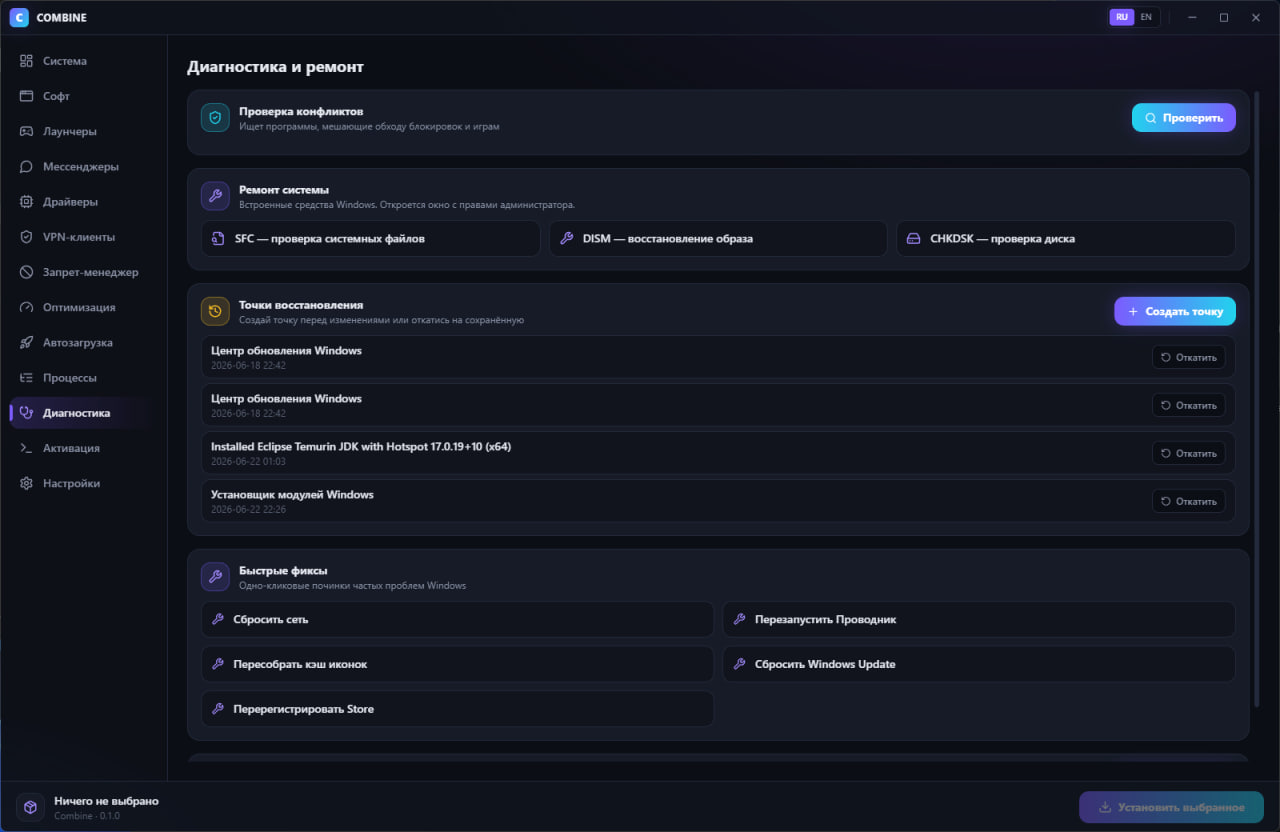Screen dimensions: 1280x832
Task: Click the Combine · 0.1.0 version label
Action: (87, 816)
